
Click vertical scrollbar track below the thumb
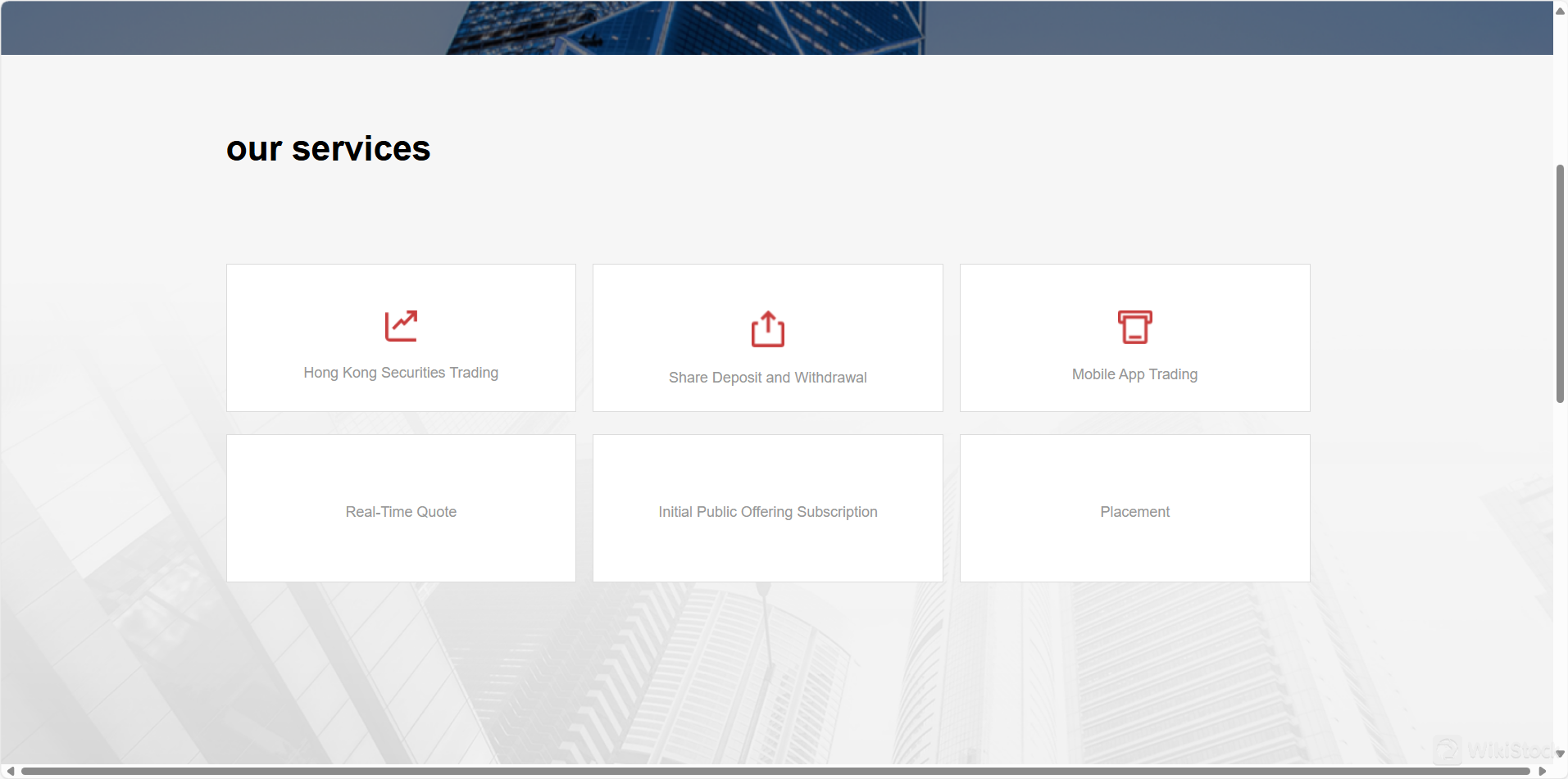pyautogui.click(x=1560, y=573)
